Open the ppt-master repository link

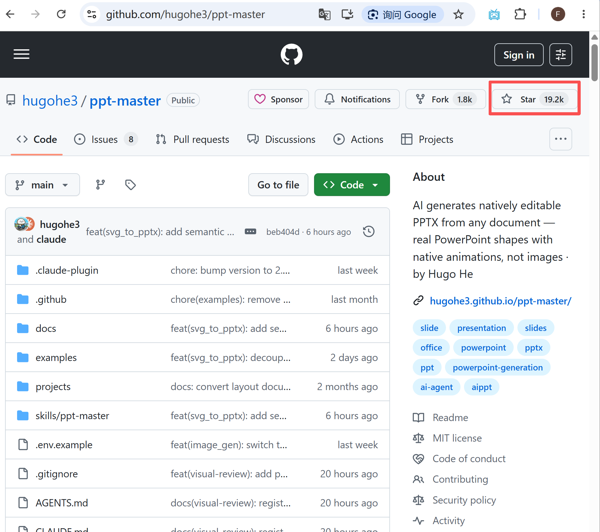click(x=125, y=101)
